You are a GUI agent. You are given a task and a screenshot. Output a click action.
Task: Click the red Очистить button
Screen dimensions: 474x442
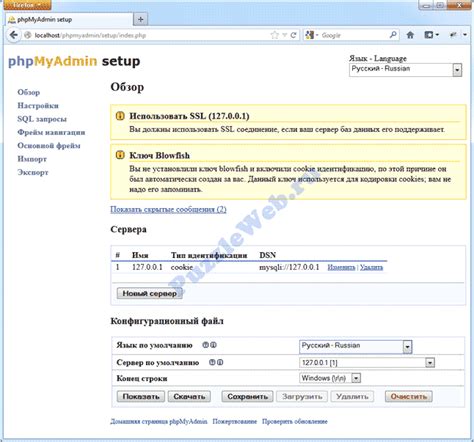(409, 396)
